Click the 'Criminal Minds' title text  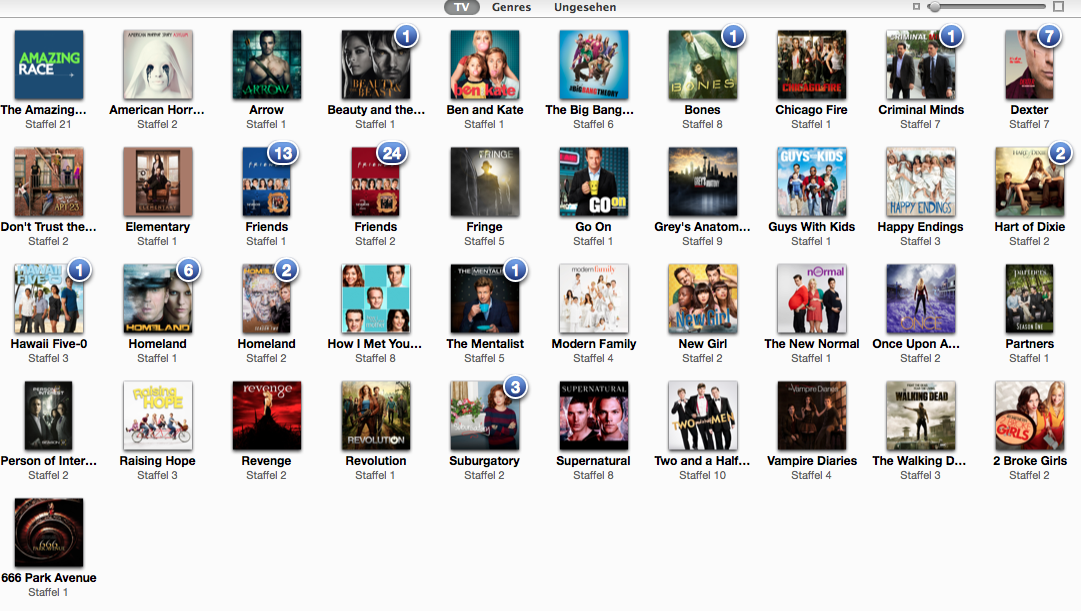920,110
